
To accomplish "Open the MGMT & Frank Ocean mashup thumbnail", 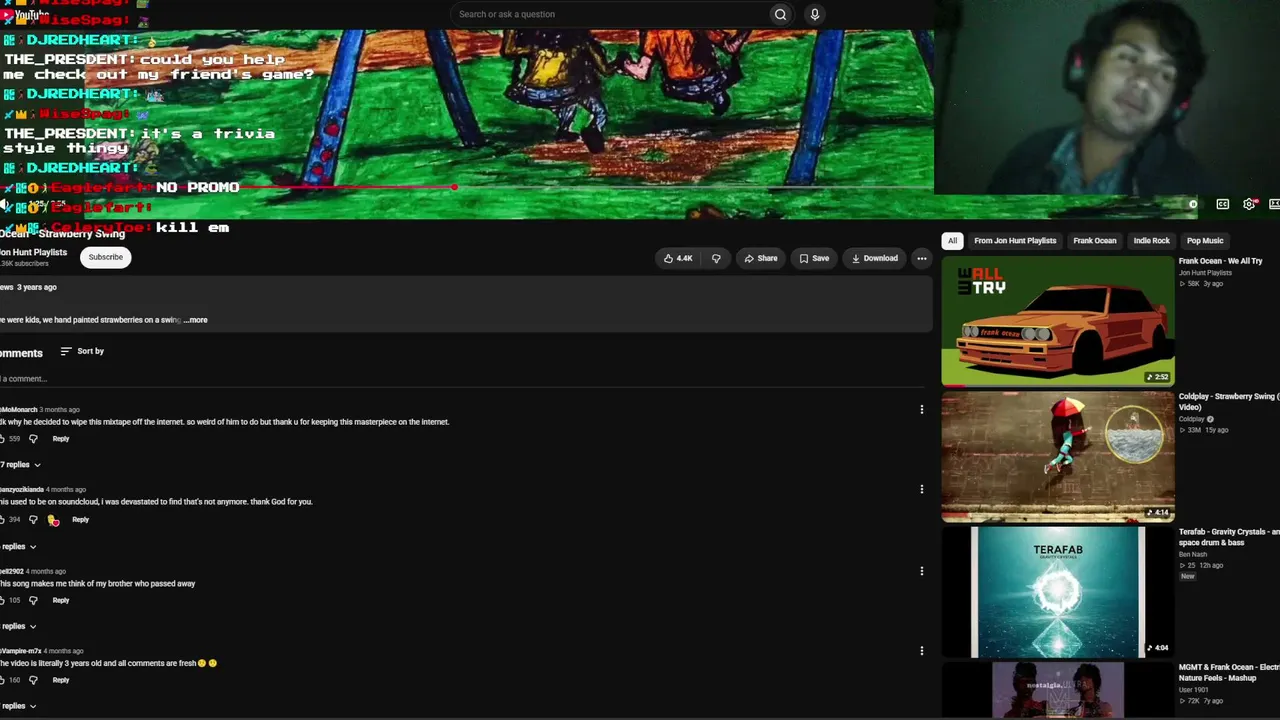I will 1058,690.
